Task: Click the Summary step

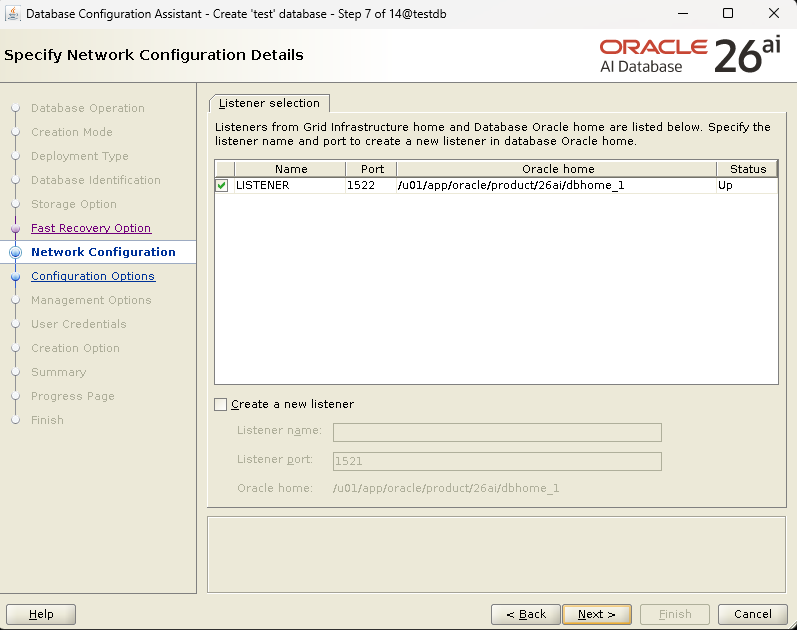Action: click(x=58, y=372)
